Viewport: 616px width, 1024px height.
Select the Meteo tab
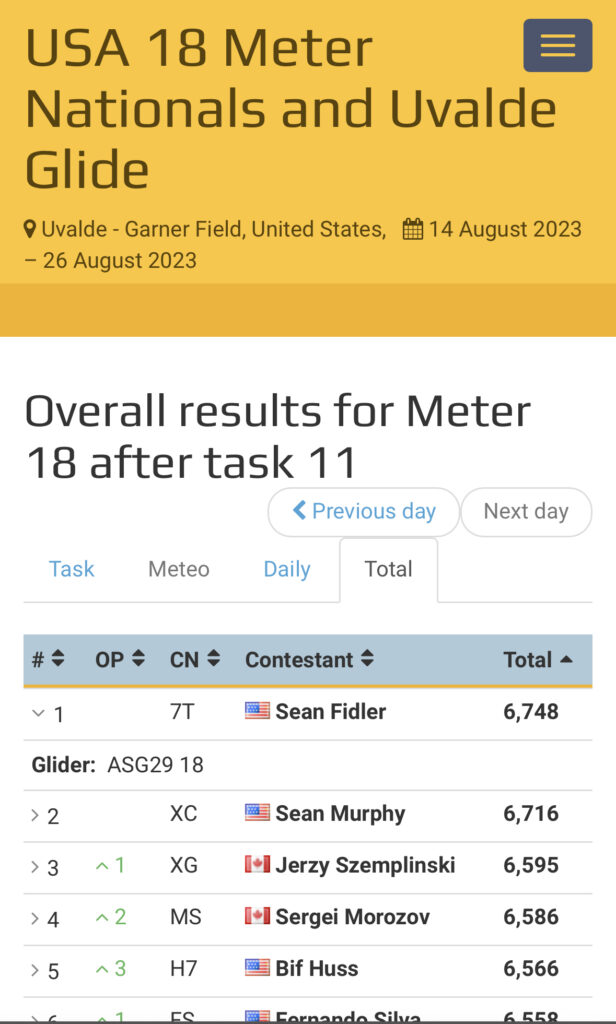click(x=179, y=569)
